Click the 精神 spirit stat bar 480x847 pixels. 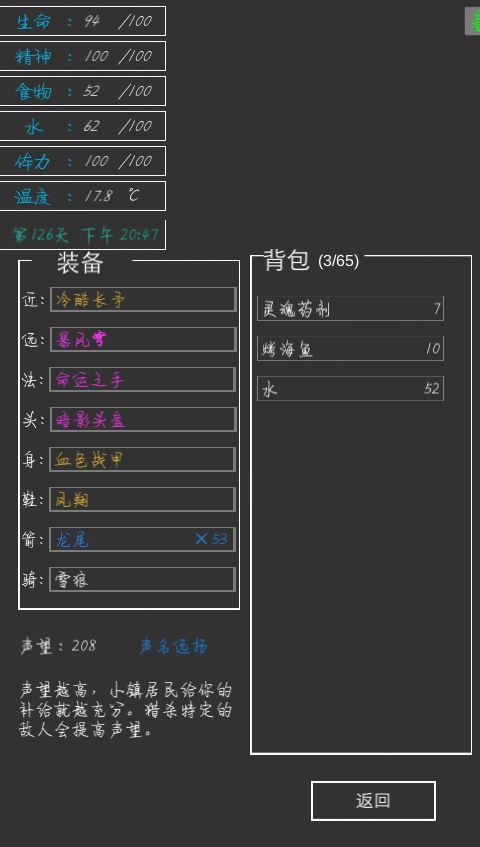pos(83,56)
